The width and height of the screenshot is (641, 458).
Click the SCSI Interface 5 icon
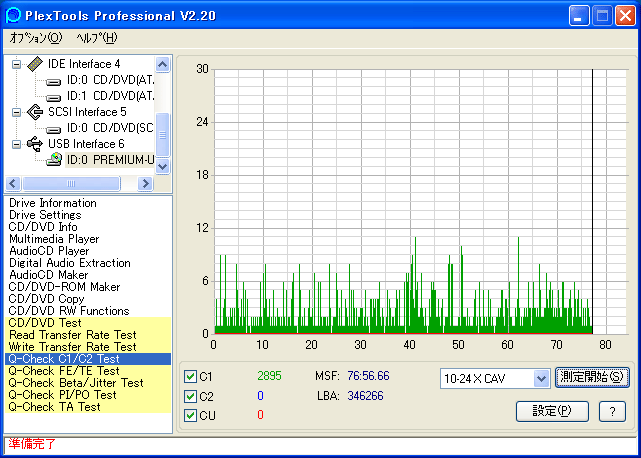(35, 112)
